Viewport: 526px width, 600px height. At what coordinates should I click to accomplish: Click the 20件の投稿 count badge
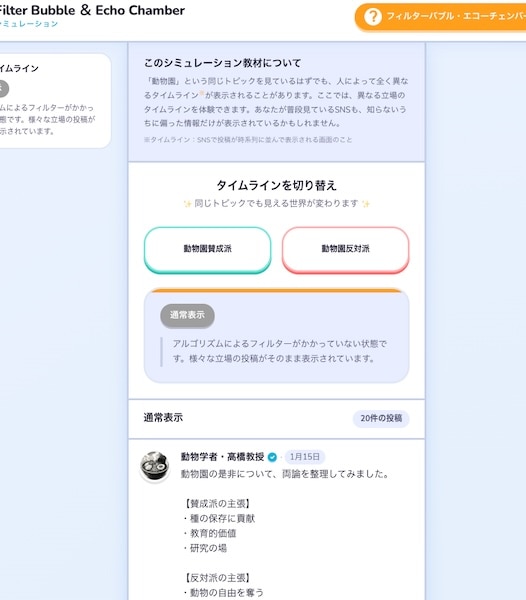[381, 418]
